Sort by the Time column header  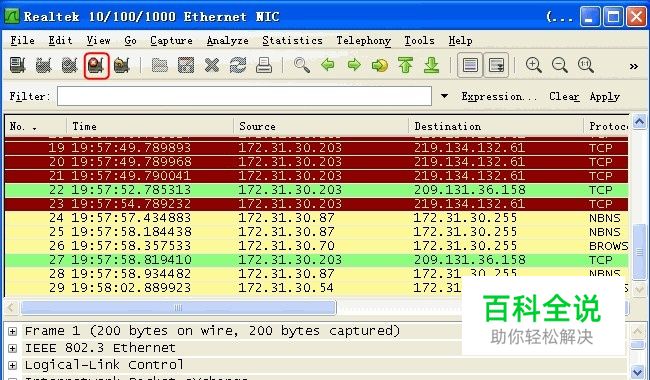tap(150, 126)
